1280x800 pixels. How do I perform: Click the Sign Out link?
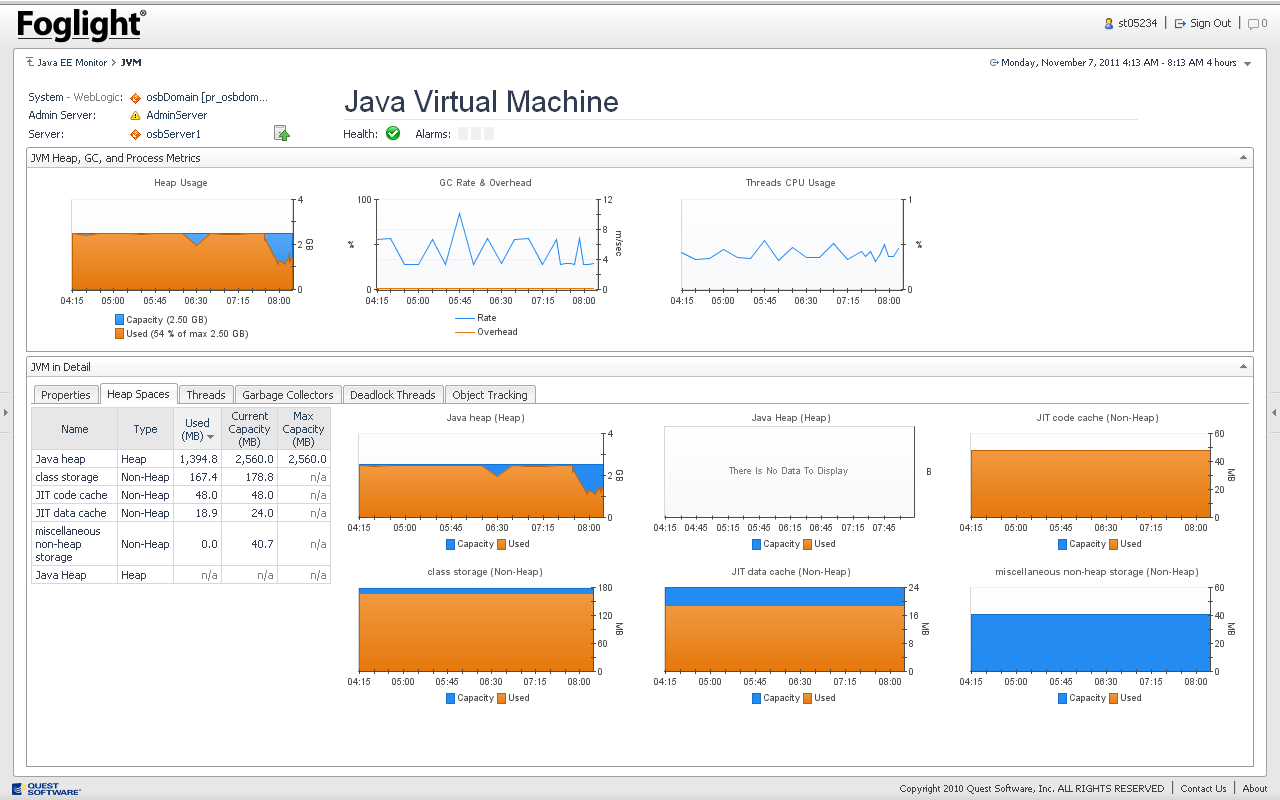(1210, 23)
